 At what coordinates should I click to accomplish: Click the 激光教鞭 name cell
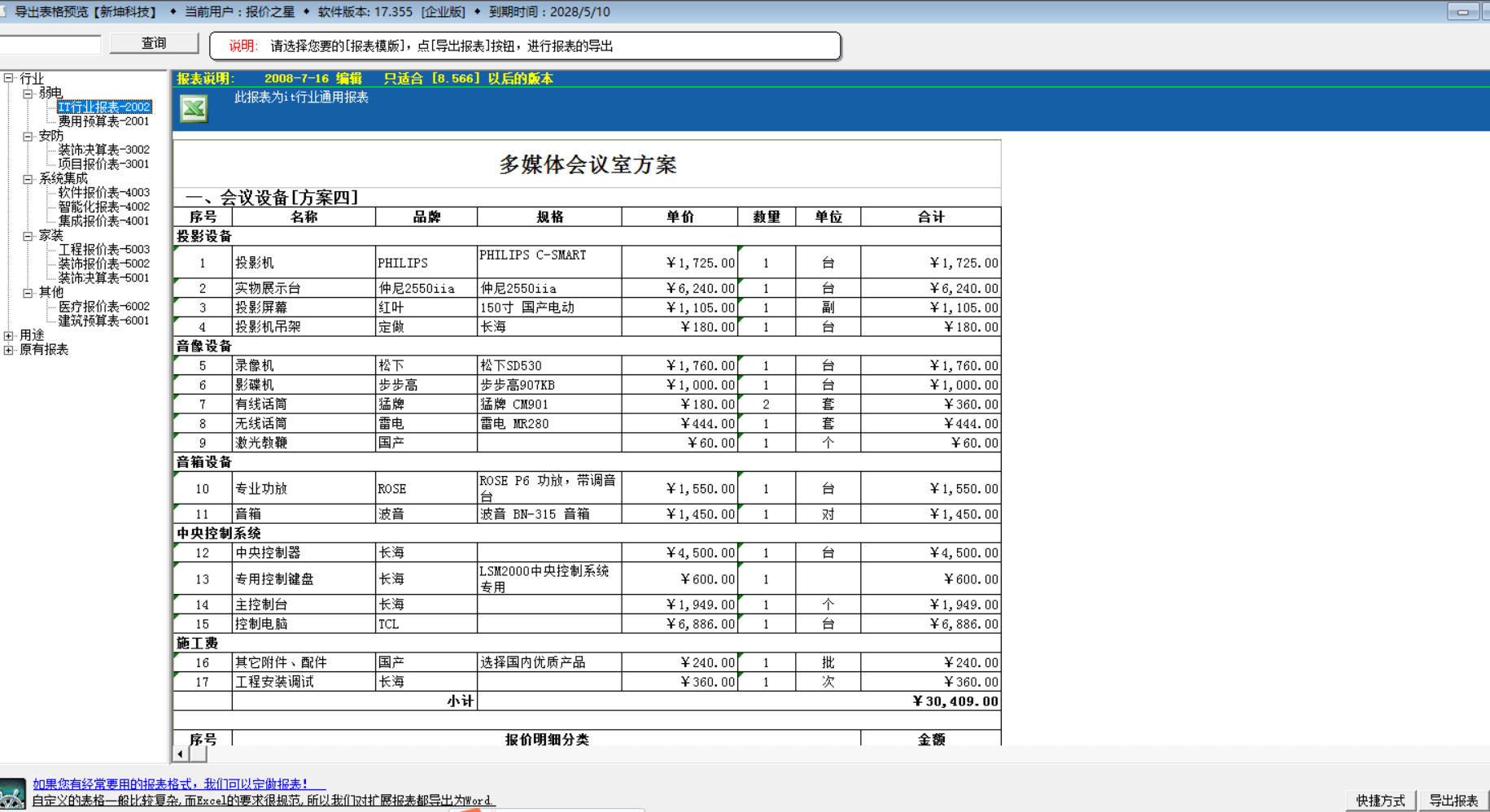tap(304, 443)
